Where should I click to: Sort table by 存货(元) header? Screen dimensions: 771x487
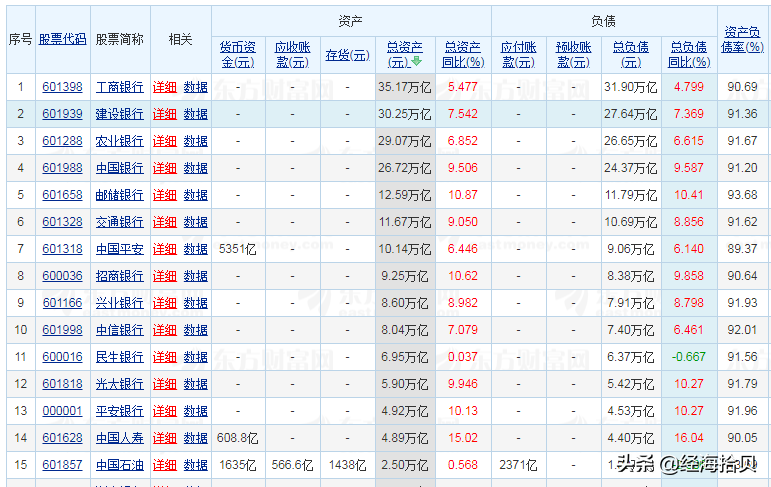point(348,55)
